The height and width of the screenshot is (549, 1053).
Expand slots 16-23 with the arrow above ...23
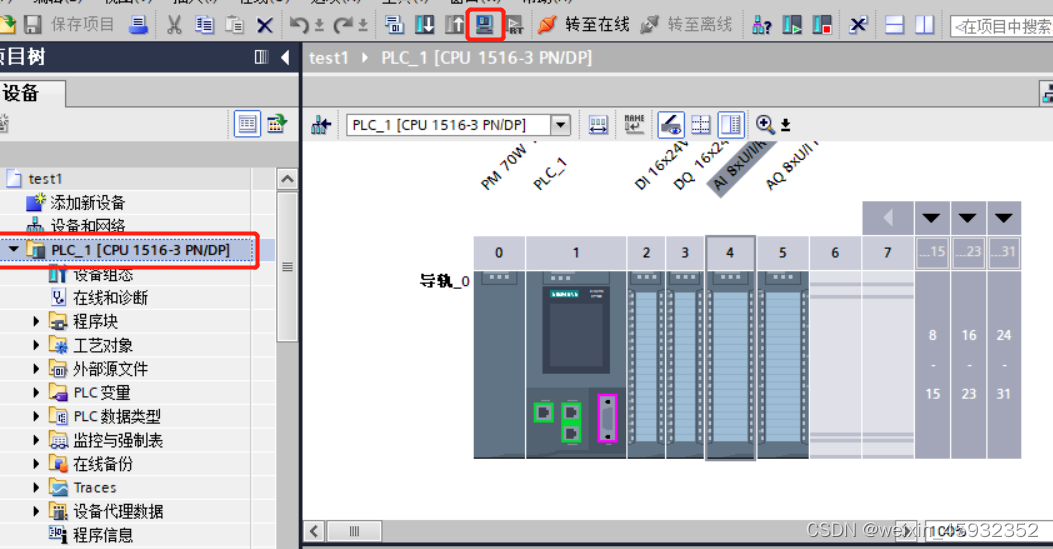coord(968,218)
